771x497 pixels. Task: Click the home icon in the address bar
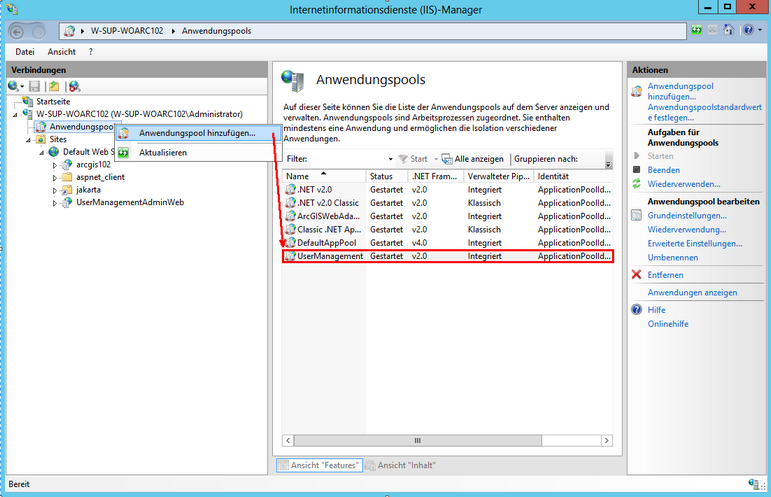(728, 30)
